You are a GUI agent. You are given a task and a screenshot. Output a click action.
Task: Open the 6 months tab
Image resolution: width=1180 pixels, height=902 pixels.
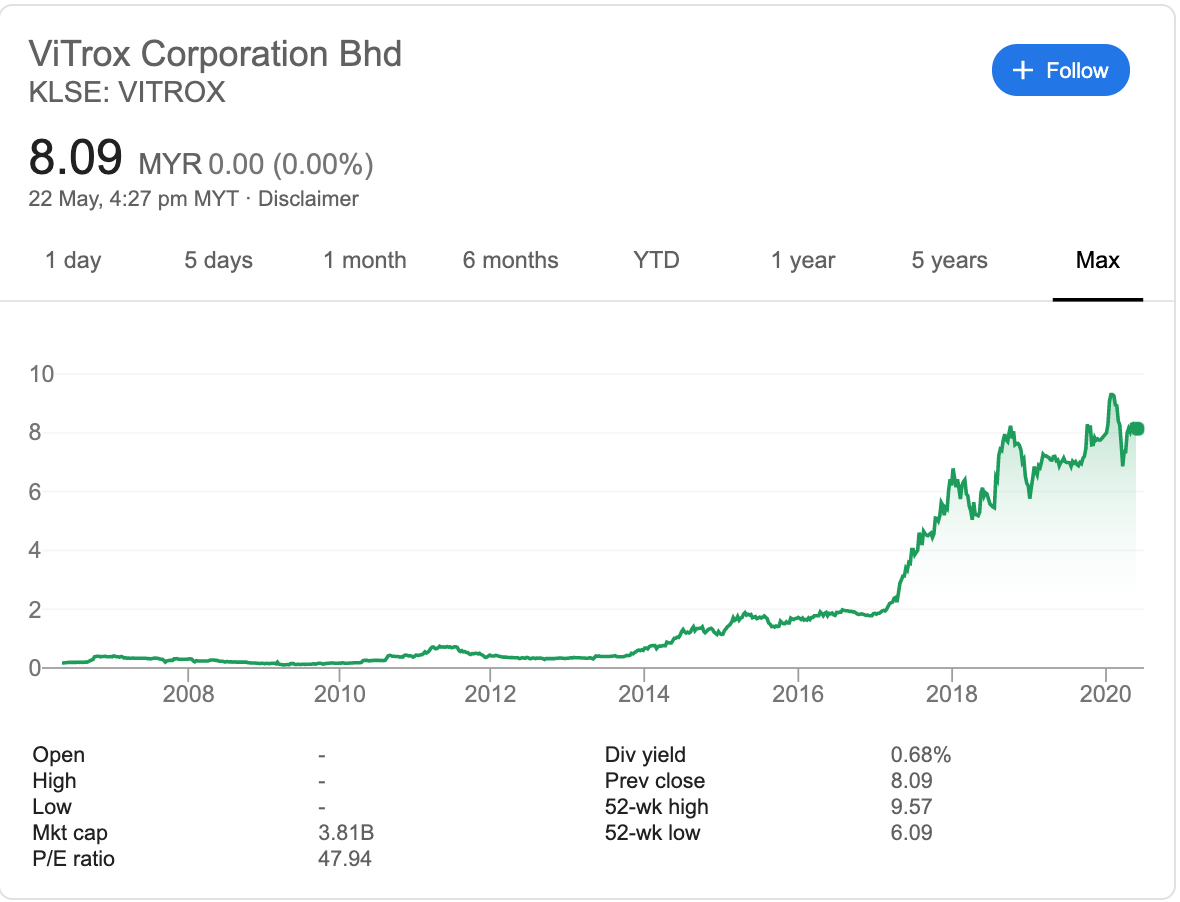pyautogui.click(x=510, y=261)
